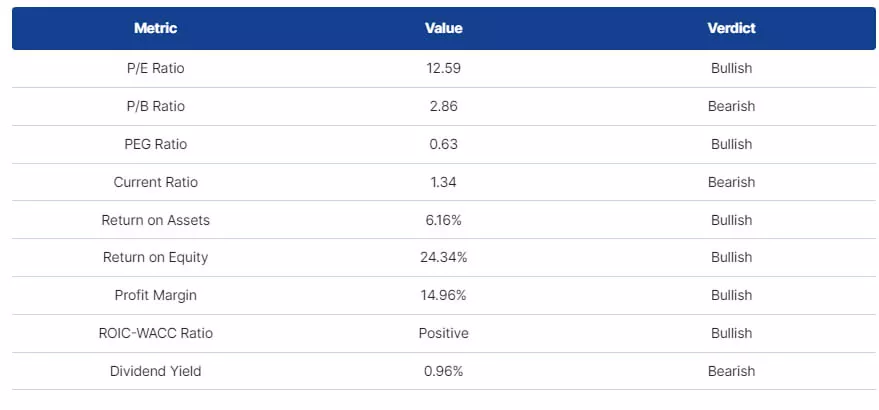Select the P/B Ratio row label
879x410 pixels.
coord(155,106)
